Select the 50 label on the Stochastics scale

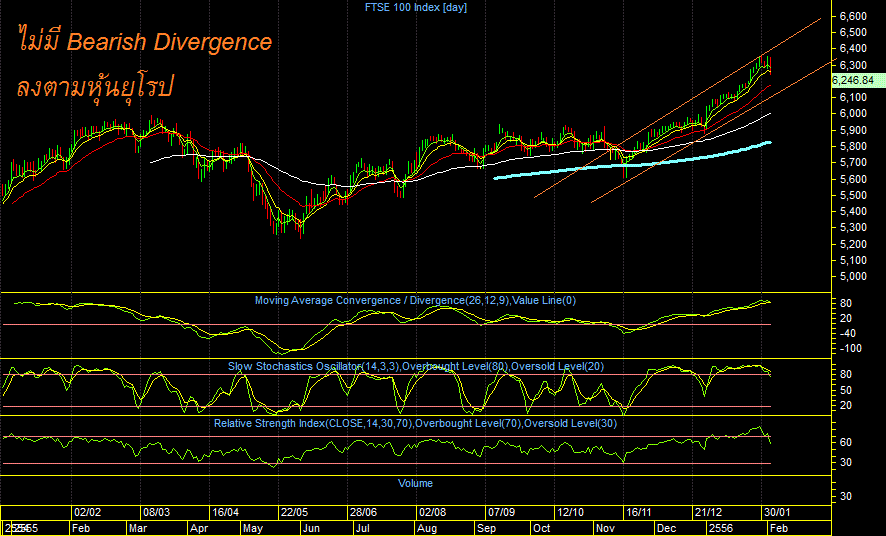[846, 390]
